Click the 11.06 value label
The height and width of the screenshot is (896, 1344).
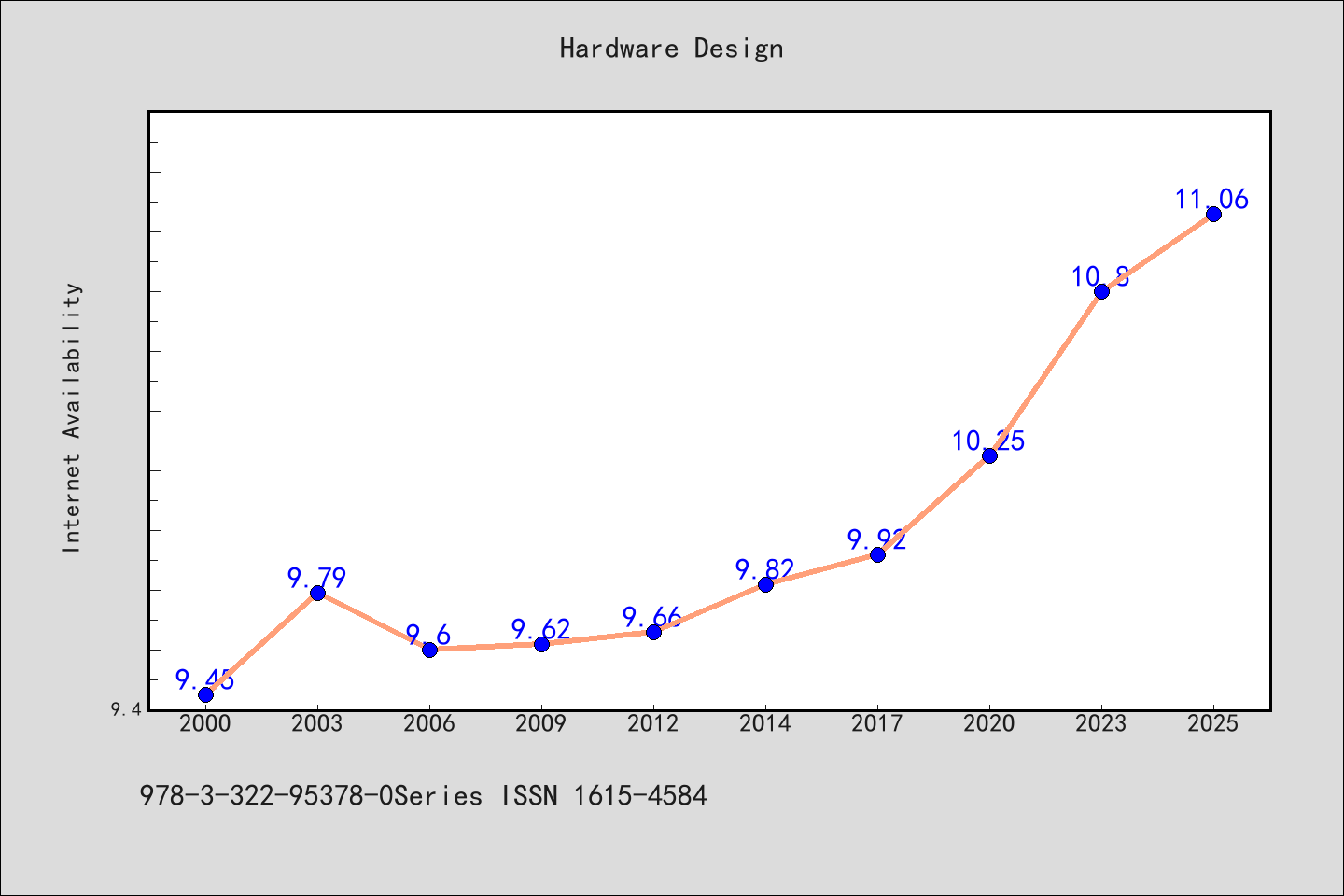point(1211,199)
